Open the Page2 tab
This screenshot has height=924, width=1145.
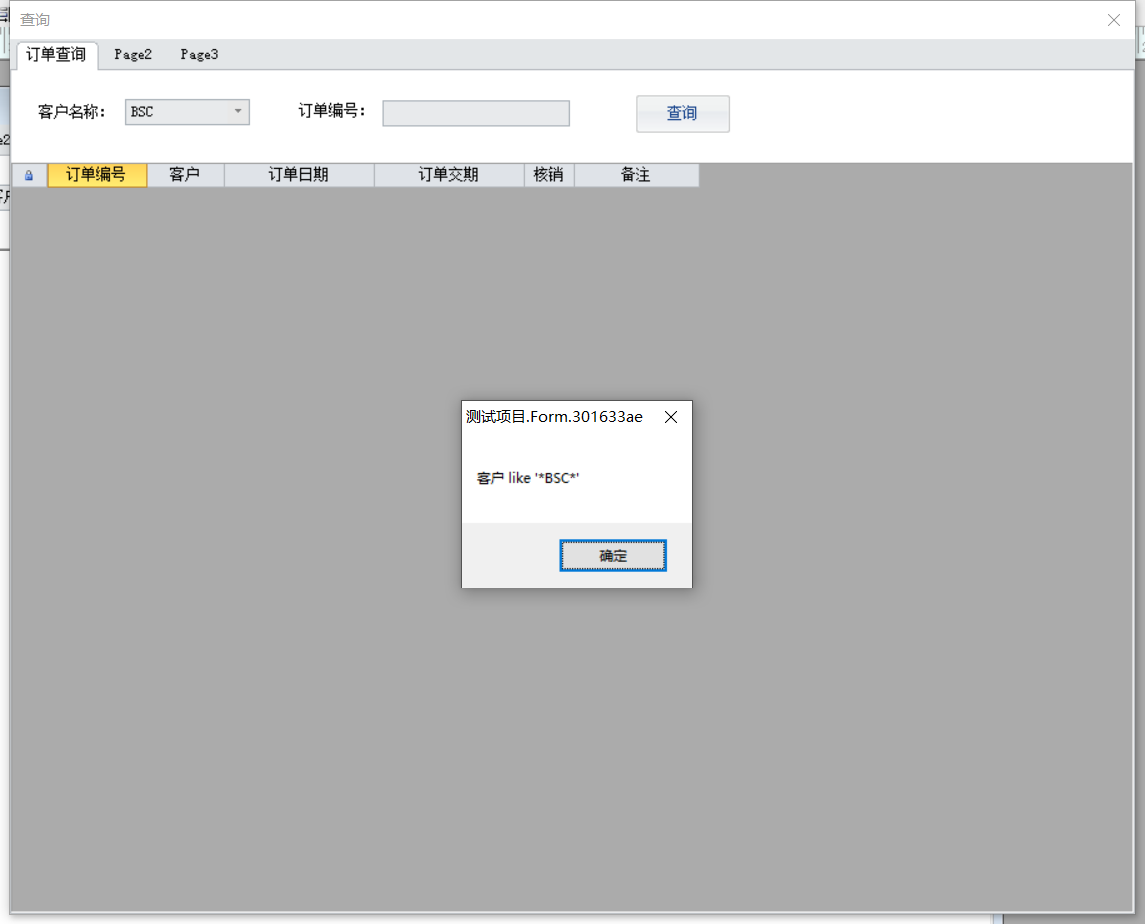click(133, 55)
